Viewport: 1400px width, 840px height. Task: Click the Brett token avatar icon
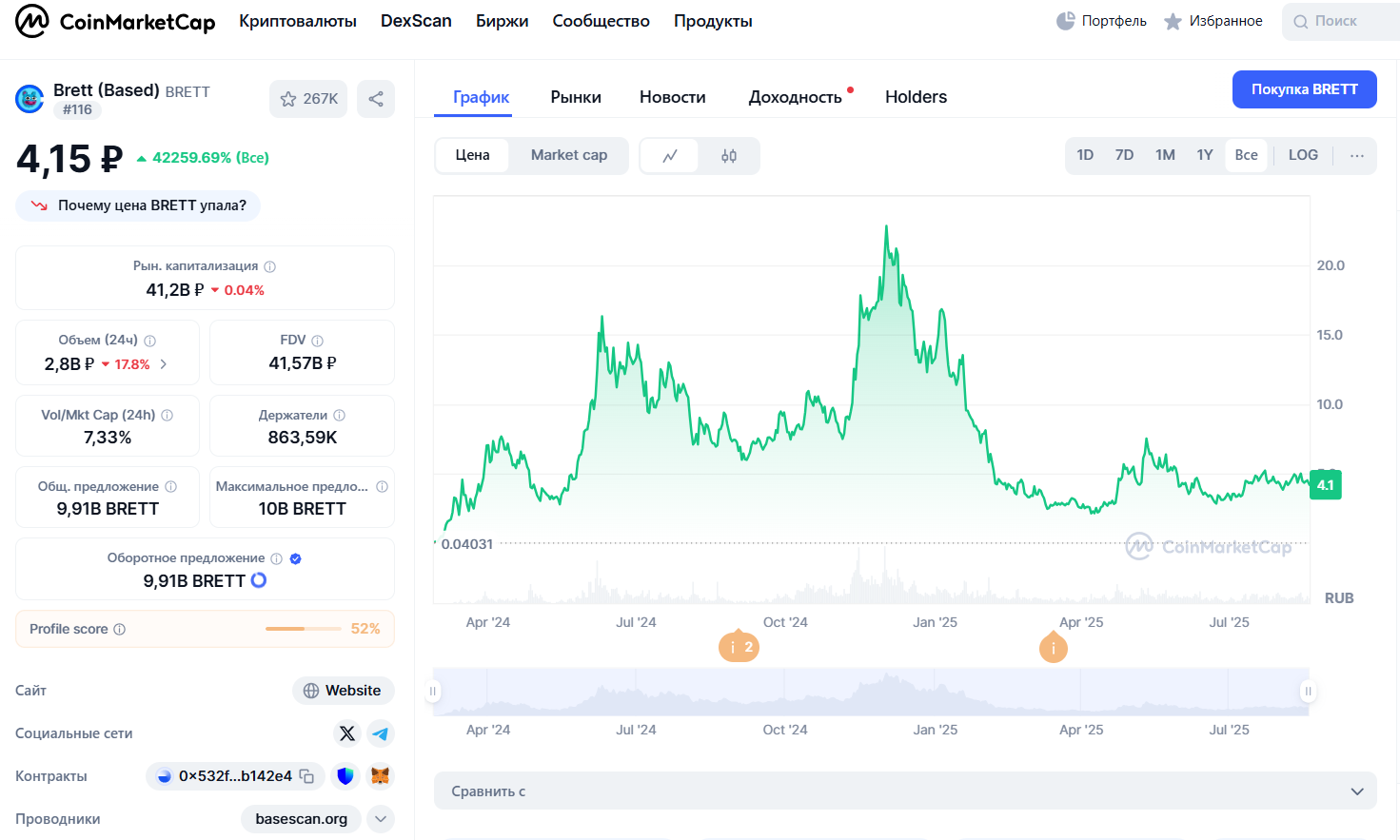pyautogui.click(x=30, y=99)
